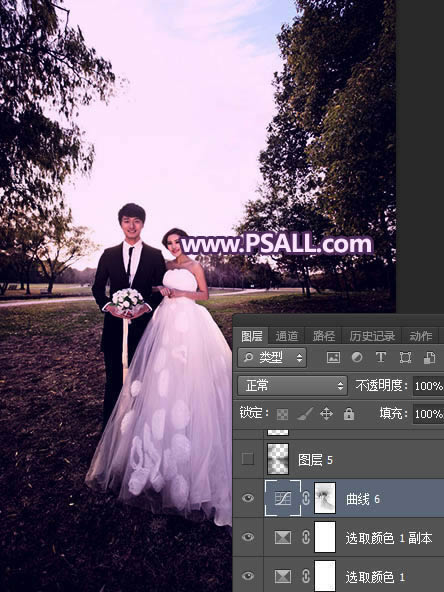Switch to the 通道 tab
Viewport: 444px width, 592px height.
point(287,336)
